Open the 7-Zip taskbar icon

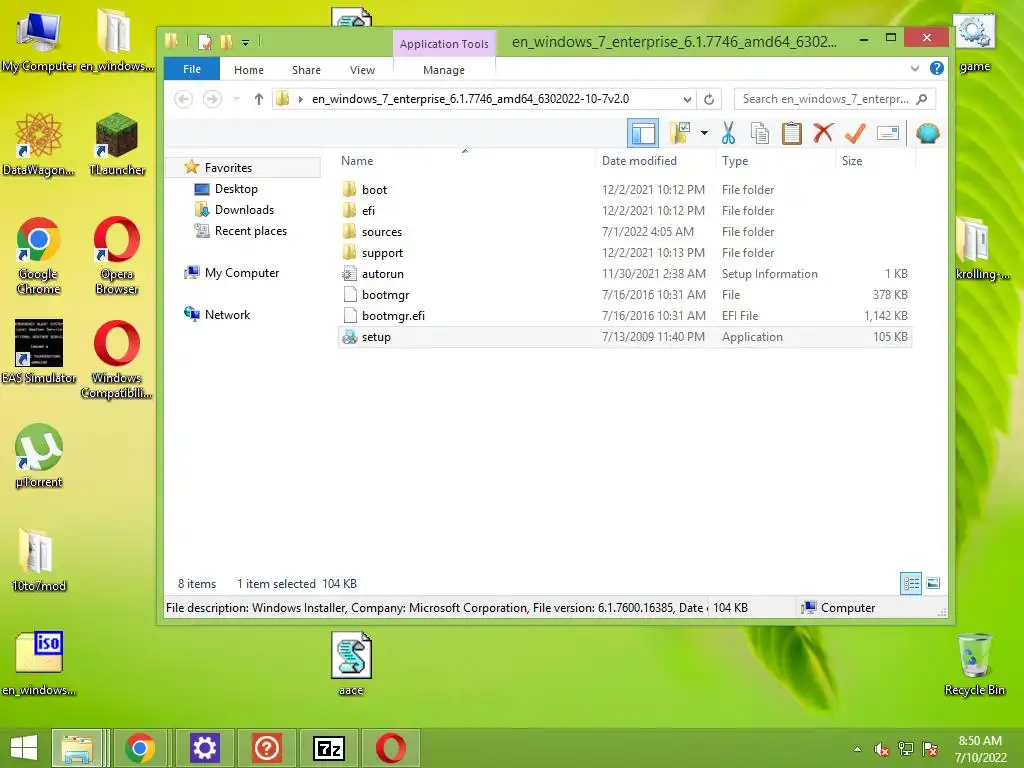click(329, 748)
